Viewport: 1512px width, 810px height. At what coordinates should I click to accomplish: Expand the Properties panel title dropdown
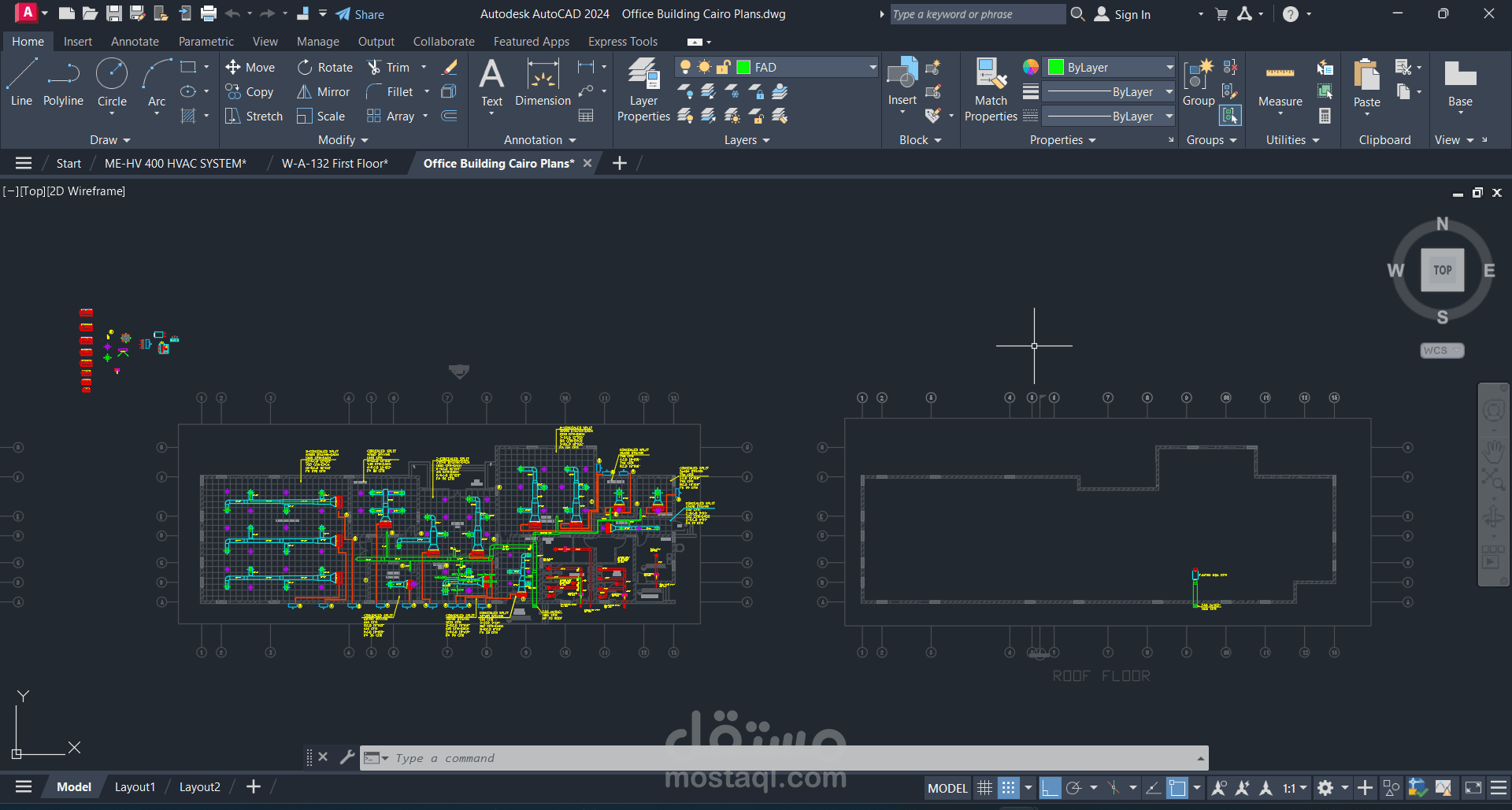pos(1062,140)
